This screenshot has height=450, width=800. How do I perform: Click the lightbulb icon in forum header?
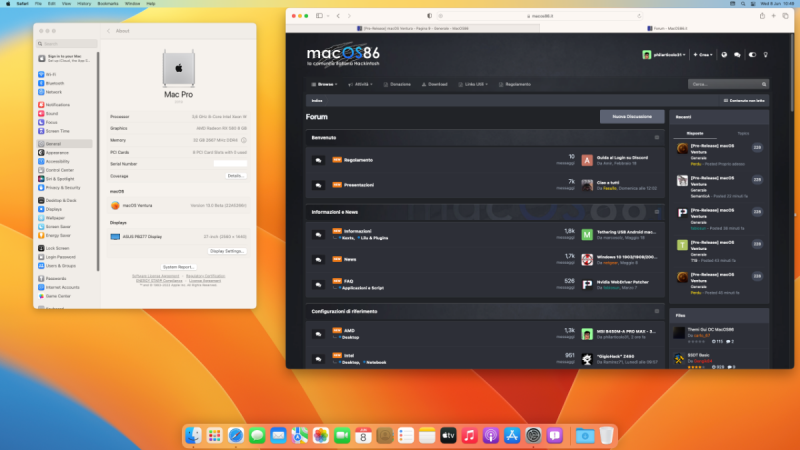(765, 55)
